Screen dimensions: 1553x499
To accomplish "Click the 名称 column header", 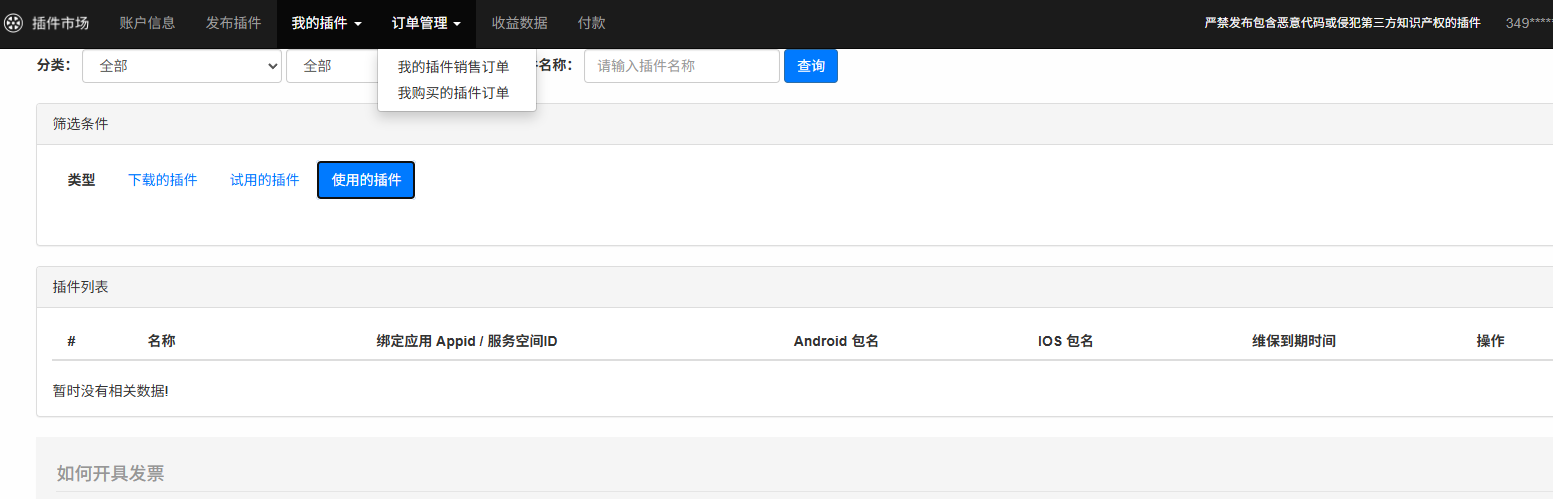I will click(x=161, y=341).
